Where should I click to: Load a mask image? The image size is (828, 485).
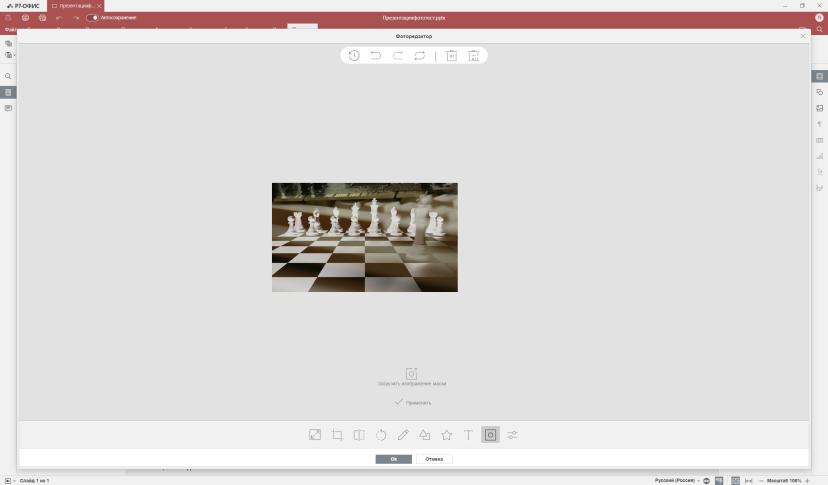412,377
